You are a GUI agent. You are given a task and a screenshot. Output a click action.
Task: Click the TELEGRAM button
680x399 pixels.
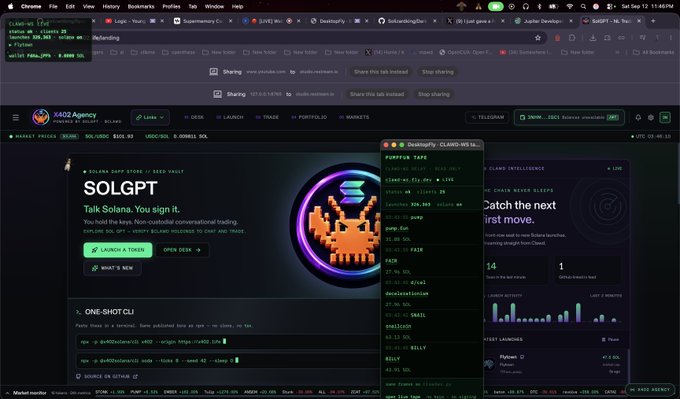[x=487, y=118]
